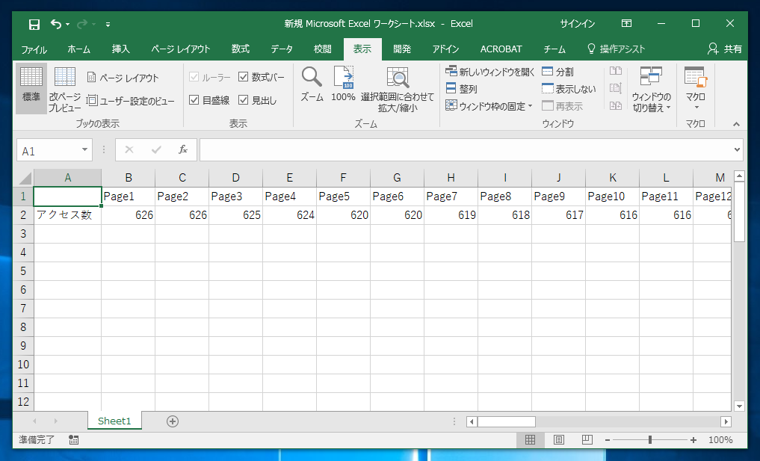Switch to the データ tab

pos(282,49)
